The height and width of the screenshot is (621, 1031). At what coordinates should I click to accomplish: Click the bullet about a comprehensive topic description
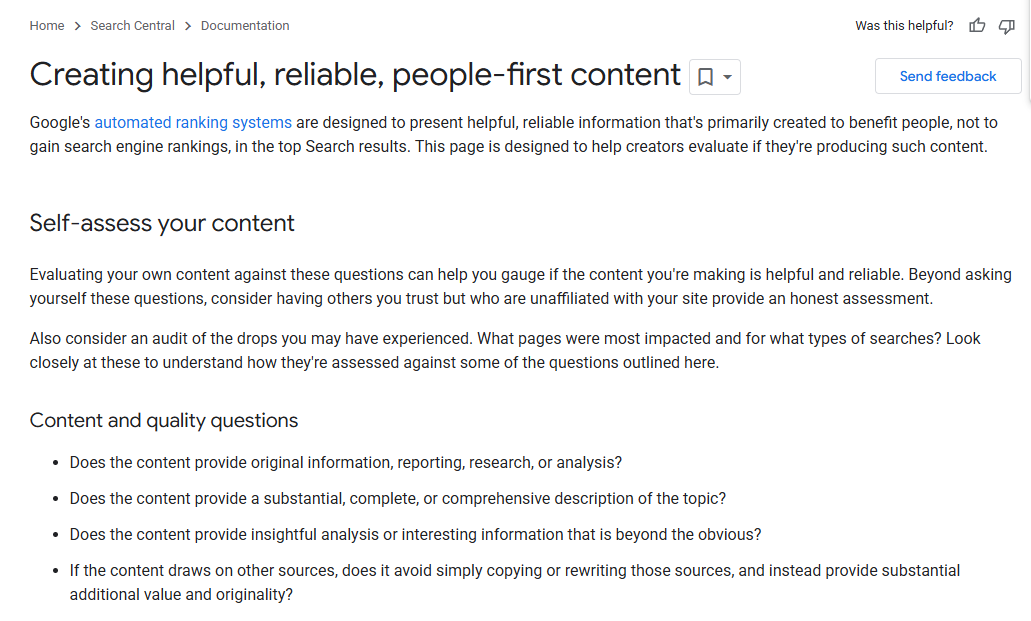tap(398, 499)
